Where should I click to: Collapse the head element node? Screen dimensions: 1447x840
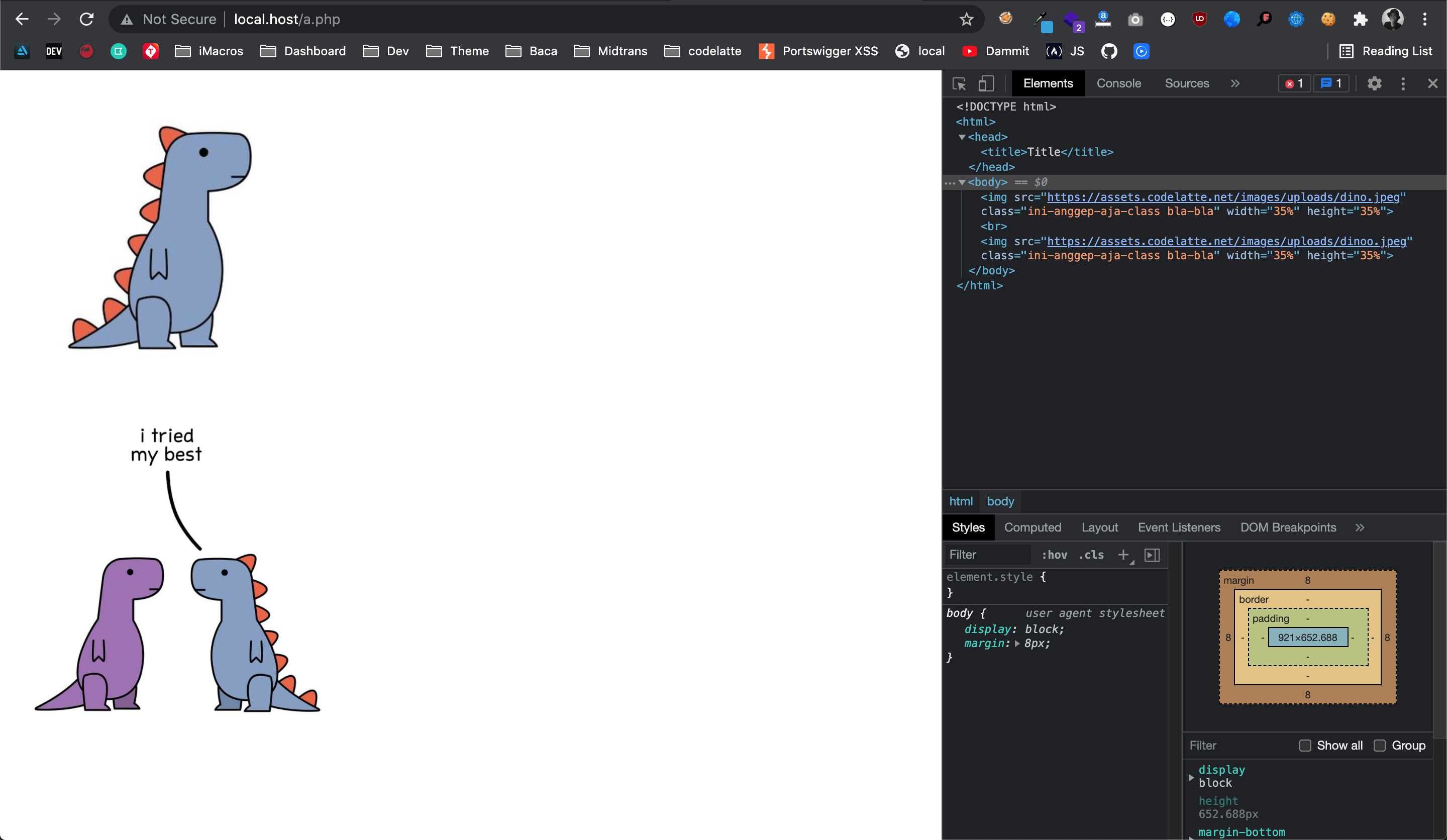pyautogui.click(x=962, y=137)
